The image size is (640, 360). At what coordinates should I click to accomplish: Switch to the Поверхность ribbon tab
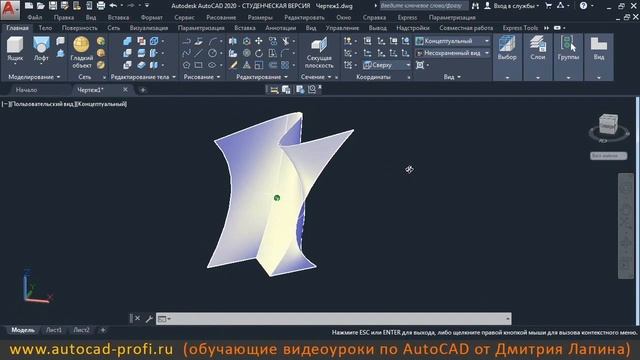click(80, 28)
